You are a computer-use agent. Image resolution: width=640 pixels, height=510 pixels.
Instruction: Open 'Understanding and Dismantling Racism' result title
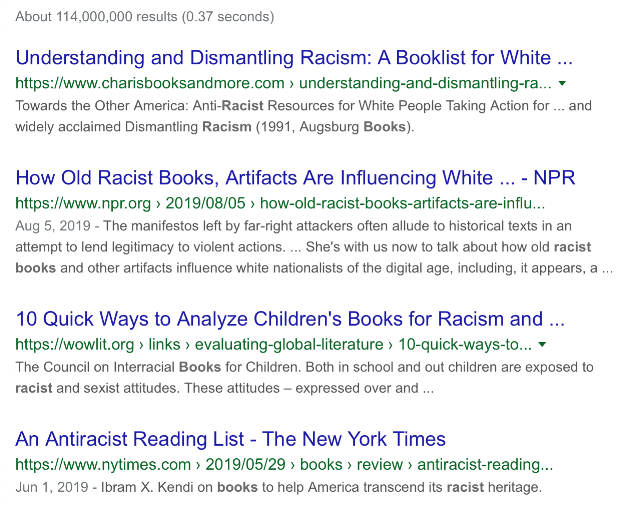coord(294,58)
